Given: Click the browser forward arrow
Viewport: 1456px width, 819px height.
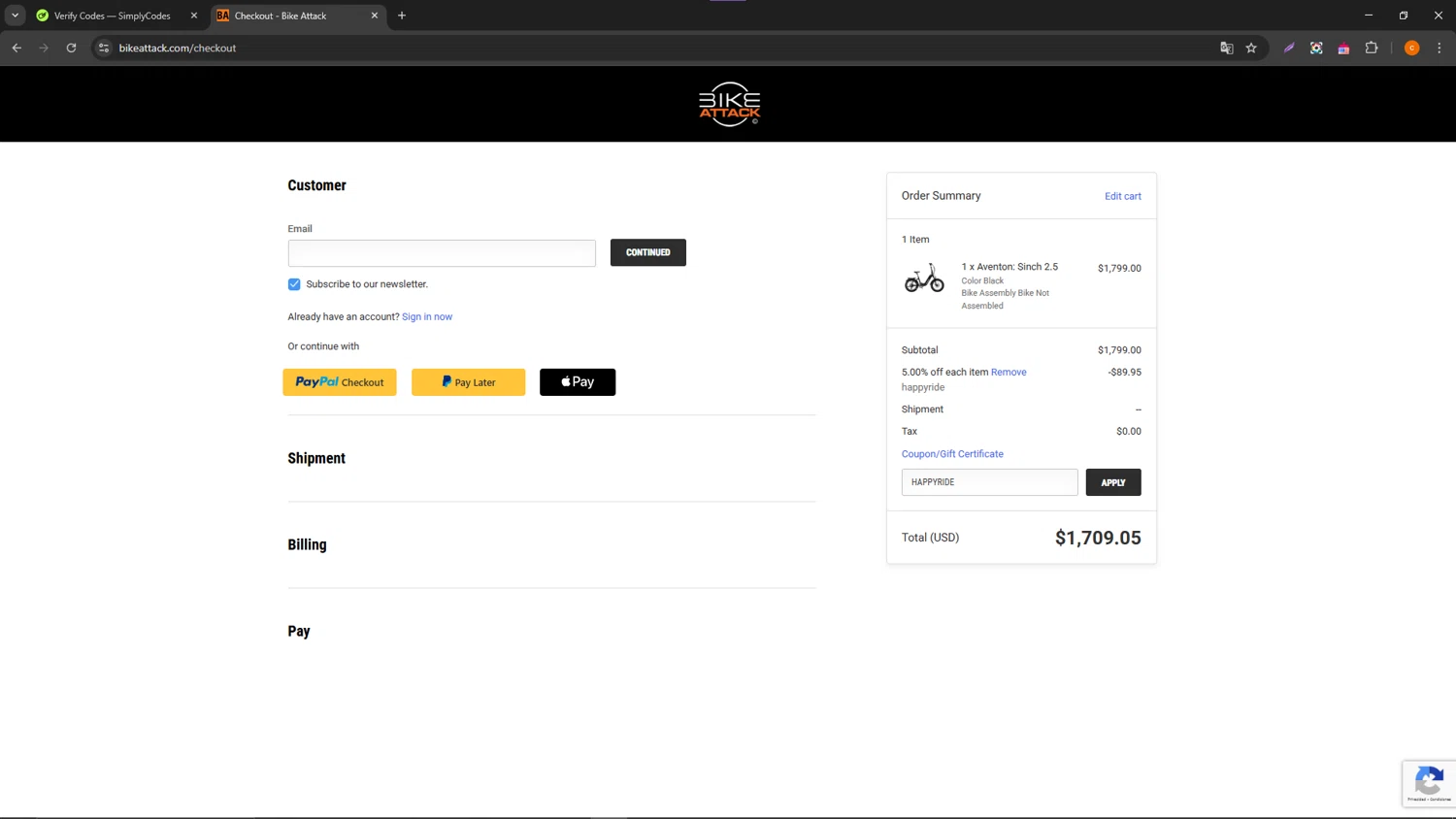Looking at the screenshot, I should click(44, 48).
